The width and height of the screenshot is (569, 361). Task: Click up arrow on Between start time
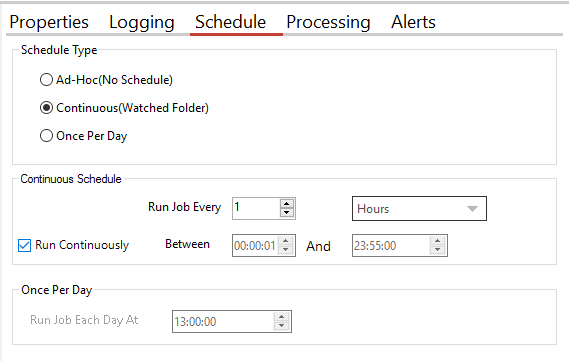(286, 241)
